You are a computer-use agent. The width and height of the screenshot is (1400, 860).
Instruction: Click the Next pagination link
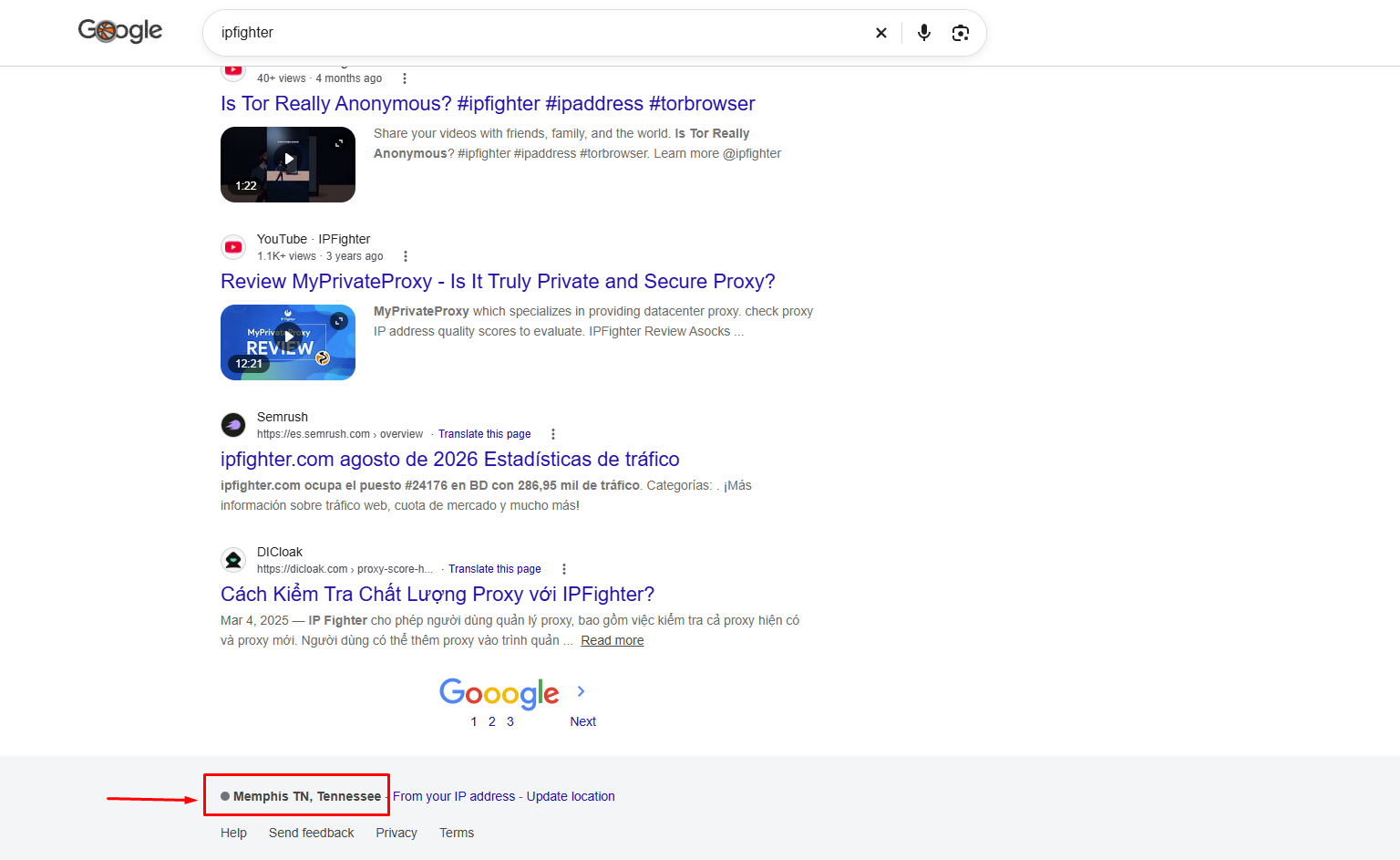(583, 721)
